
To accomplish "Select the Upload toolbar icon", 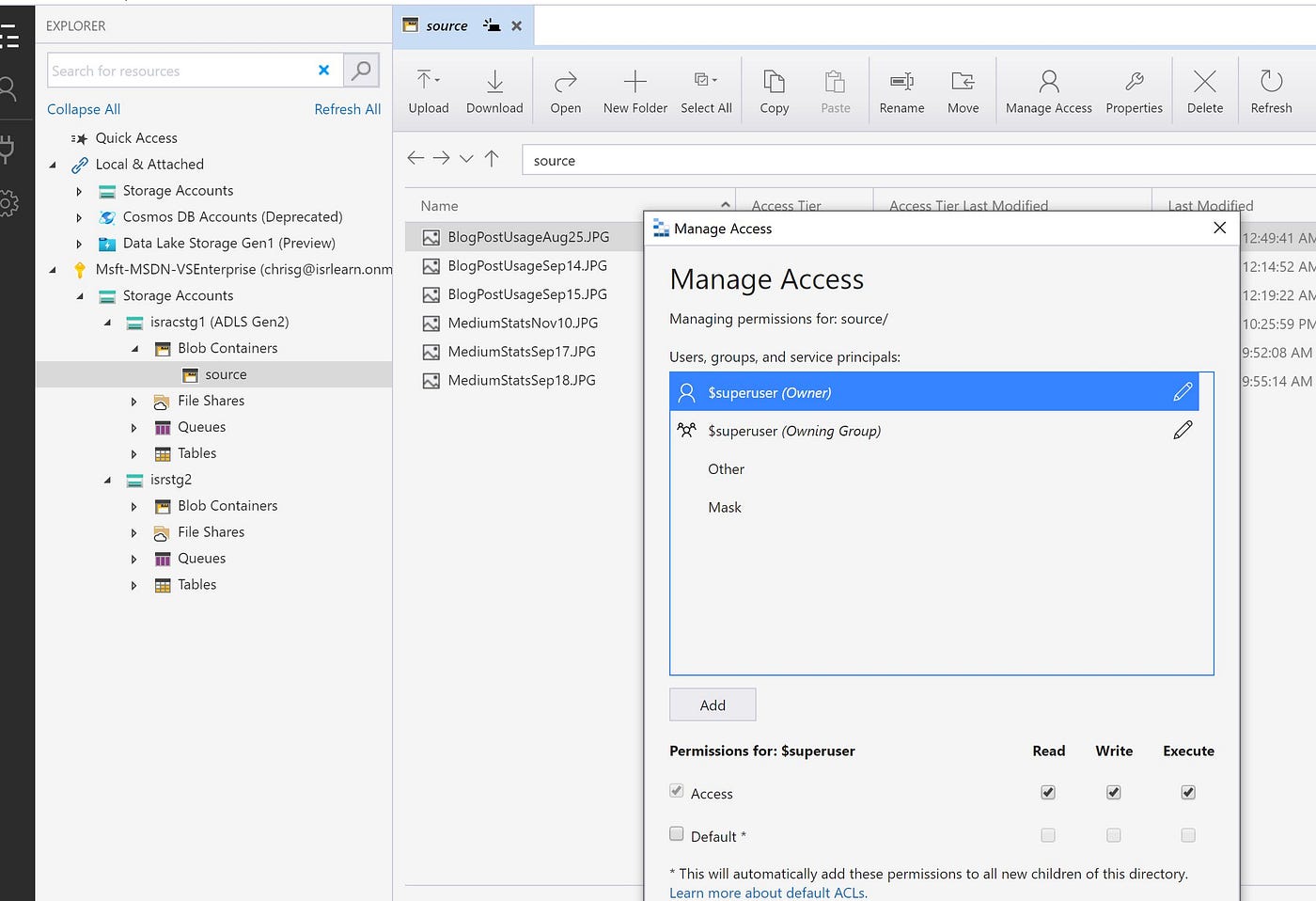I will (428, 89).
